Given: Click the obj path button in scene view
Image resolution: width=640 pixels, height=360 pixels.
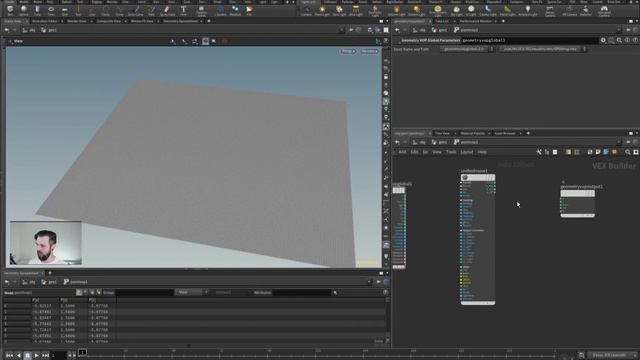Looking at the screenshot, I should [29, 30].
